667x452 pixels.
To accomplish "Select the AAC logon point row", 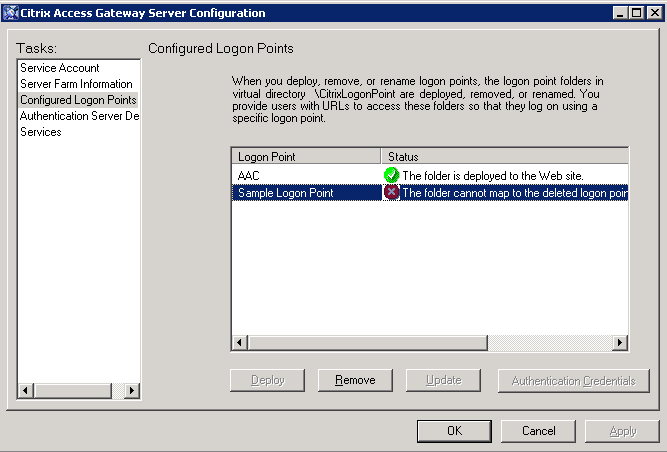I will pos(430,175).
